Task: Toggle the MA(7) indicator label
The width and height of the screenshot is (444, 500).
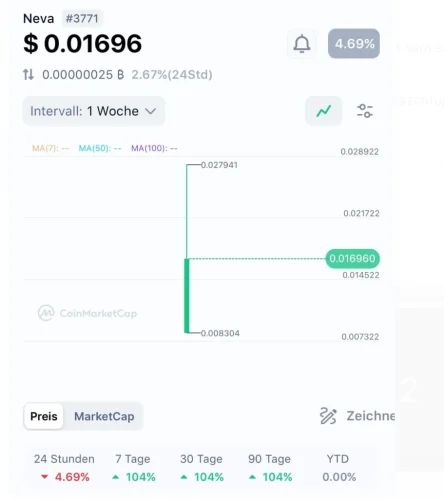Action: point(51,148)
